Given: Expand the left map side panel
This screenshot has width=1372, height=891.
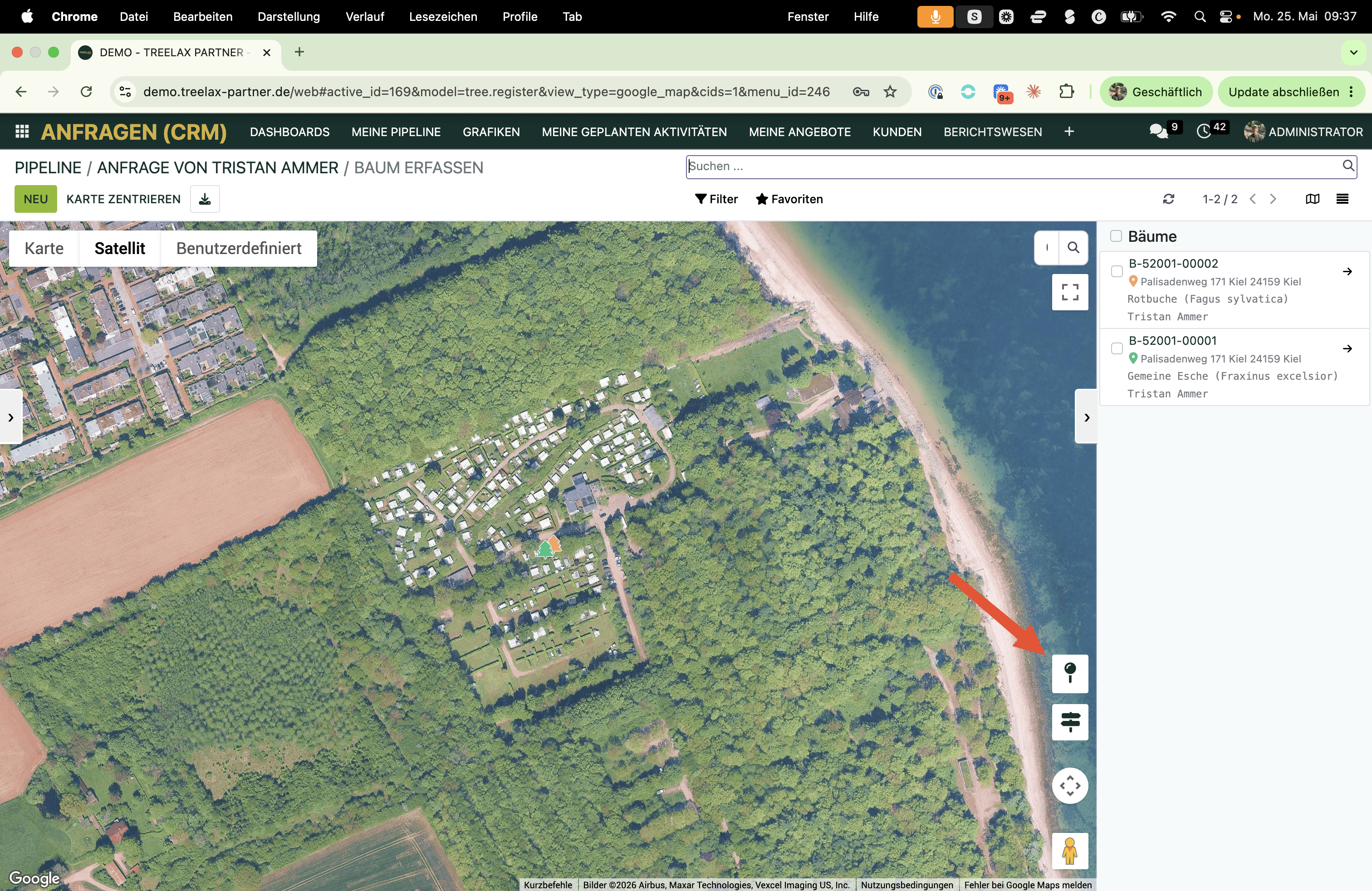Looking at the screenshot, I should (11, 416).
